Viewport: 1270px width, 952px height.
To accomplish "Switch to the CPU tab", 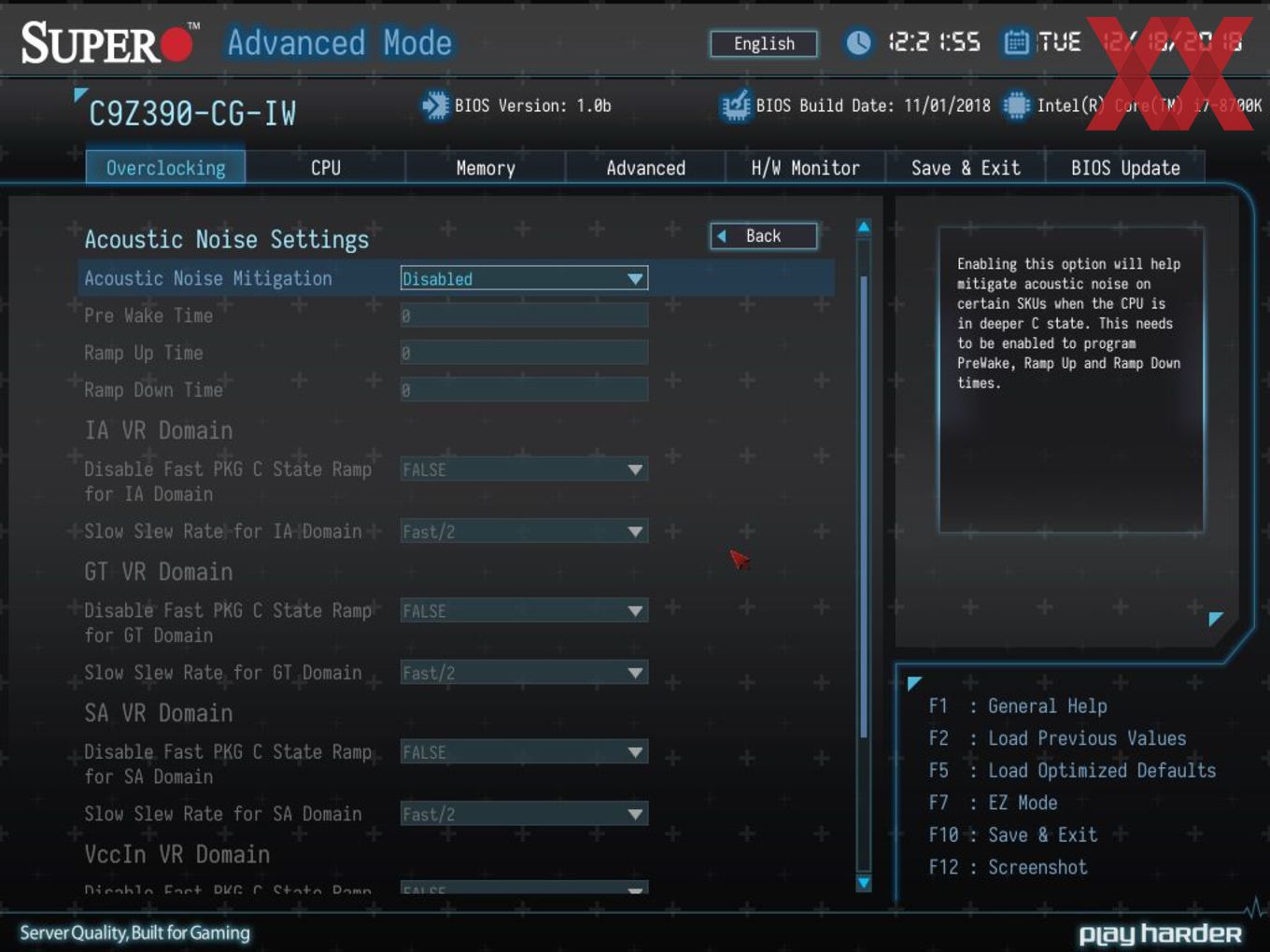I will 326,168.
